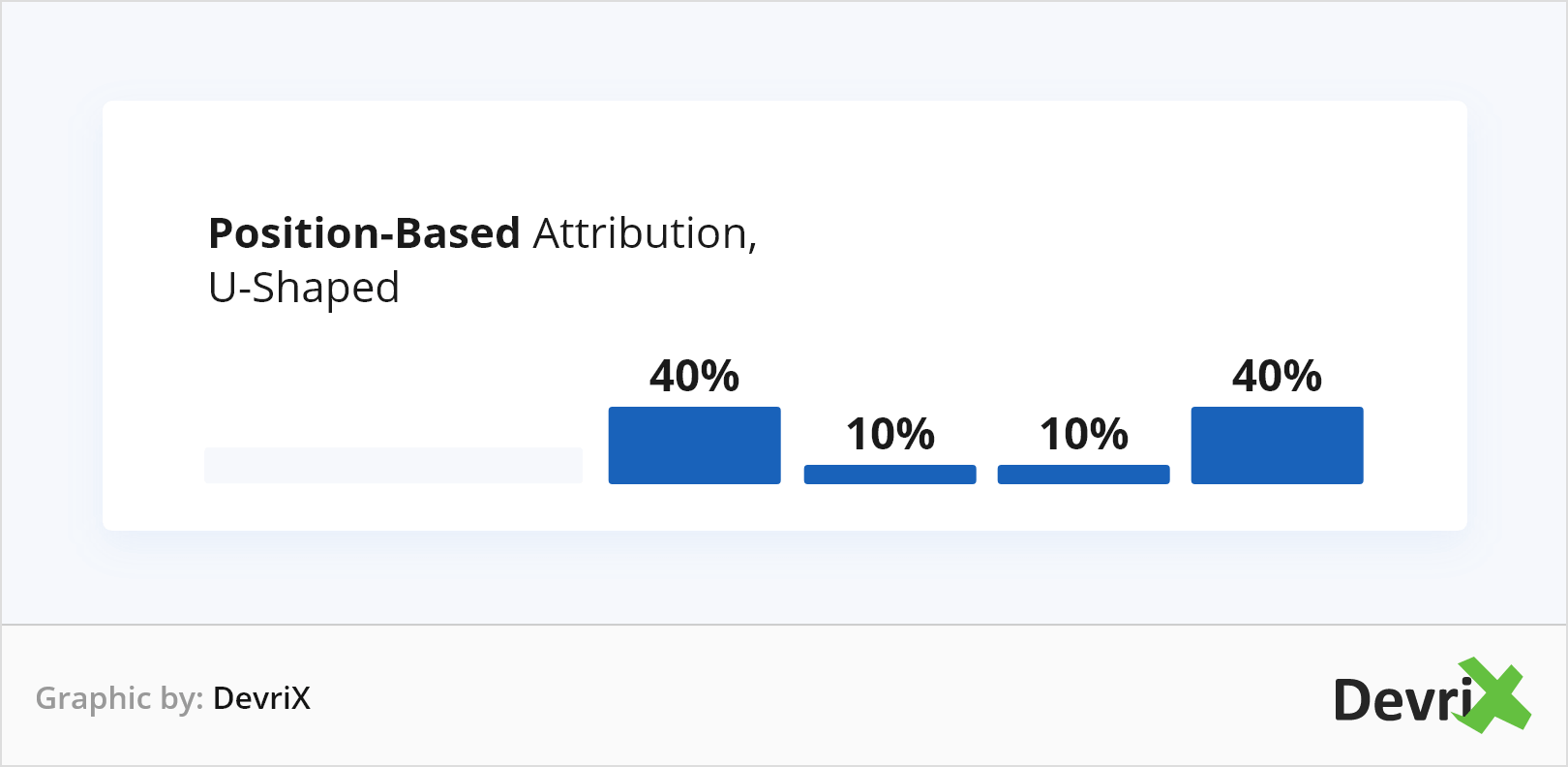
Task: Select the 'U-Shaped' subtitle text
Action: point(304,288)
